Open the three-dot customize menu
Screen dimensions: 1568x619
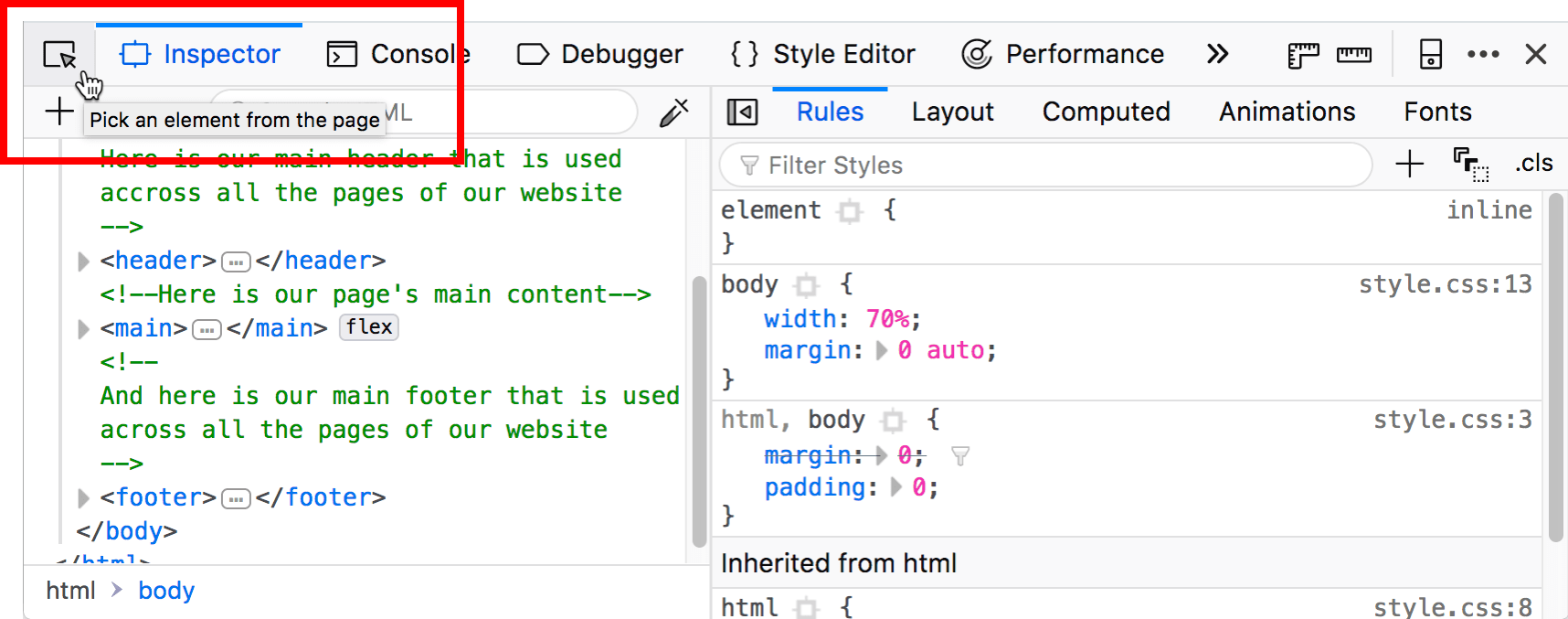click(x=1483, y=55)
